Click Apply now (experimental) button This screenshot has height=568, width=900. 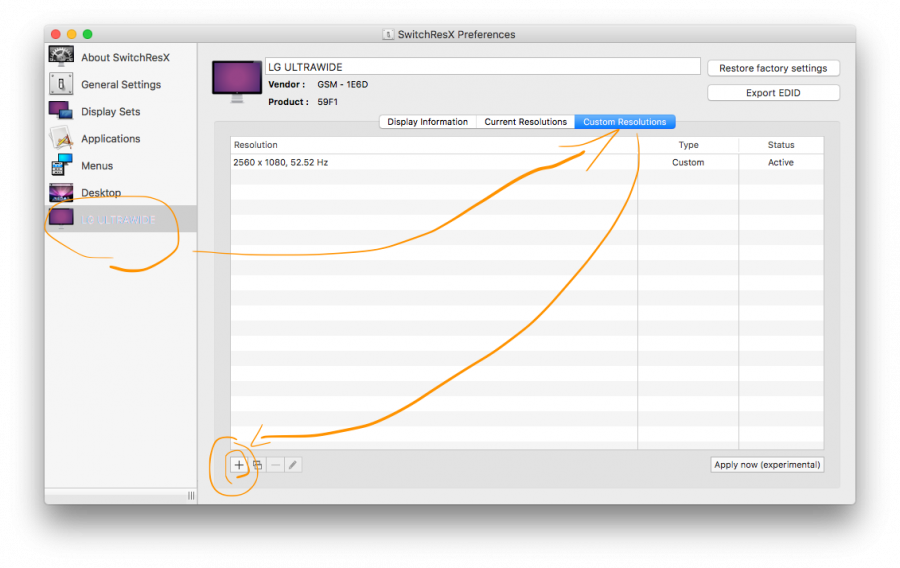pos(767,465)
